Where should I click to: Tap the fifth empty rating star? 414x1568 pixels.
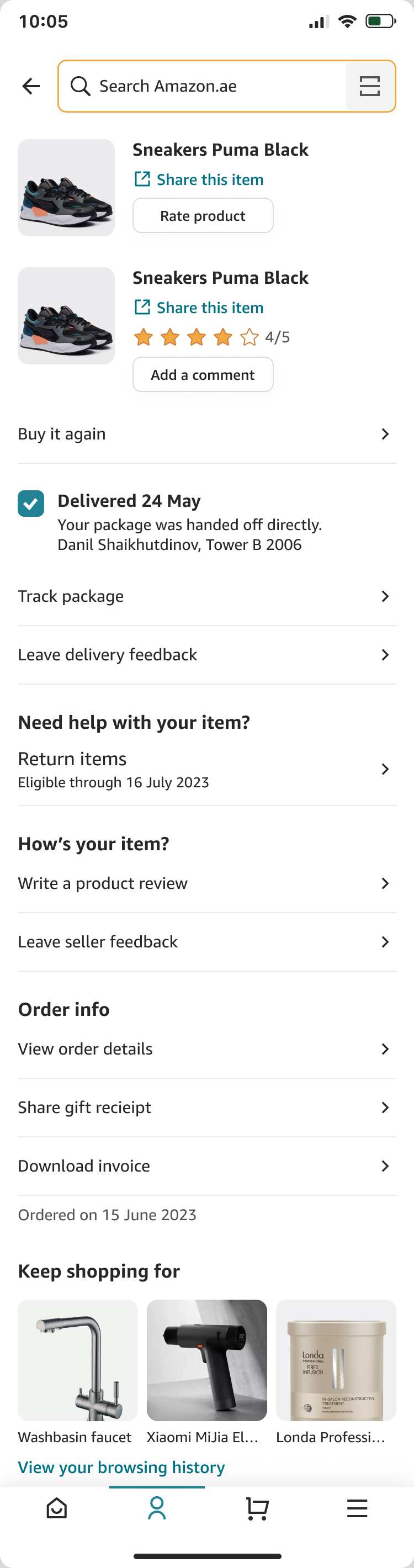pos(249,337)
